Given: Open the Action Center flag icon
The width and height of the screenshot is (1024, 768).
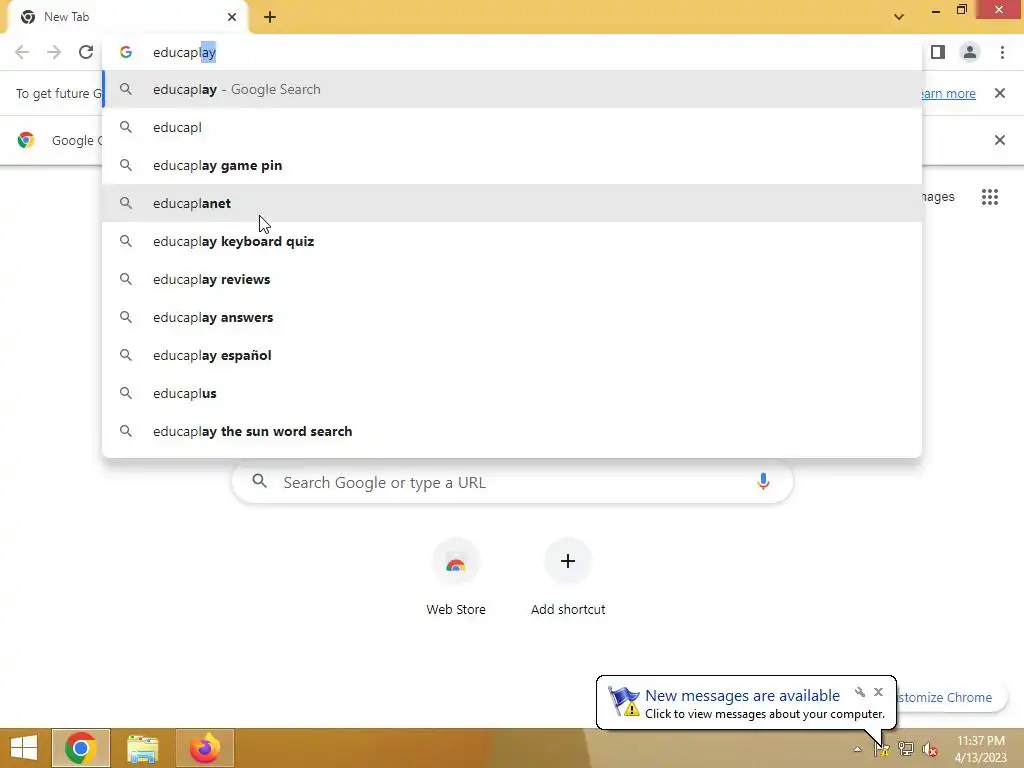Looking at the screenshot, I should pyautogui.click(x=881, y=749).
